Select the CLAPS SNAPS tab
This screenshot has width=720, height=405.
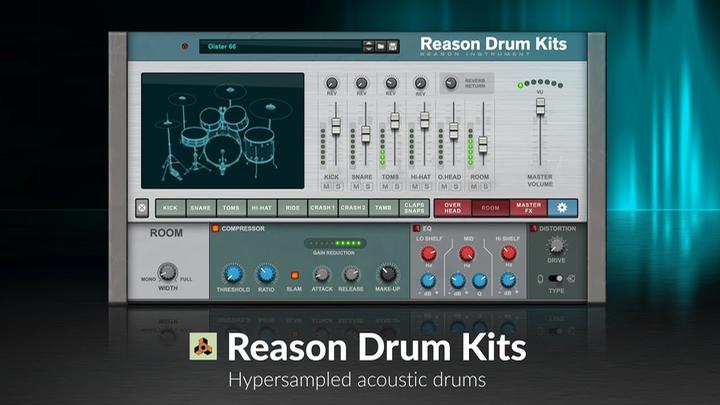(x=414, y=208)
